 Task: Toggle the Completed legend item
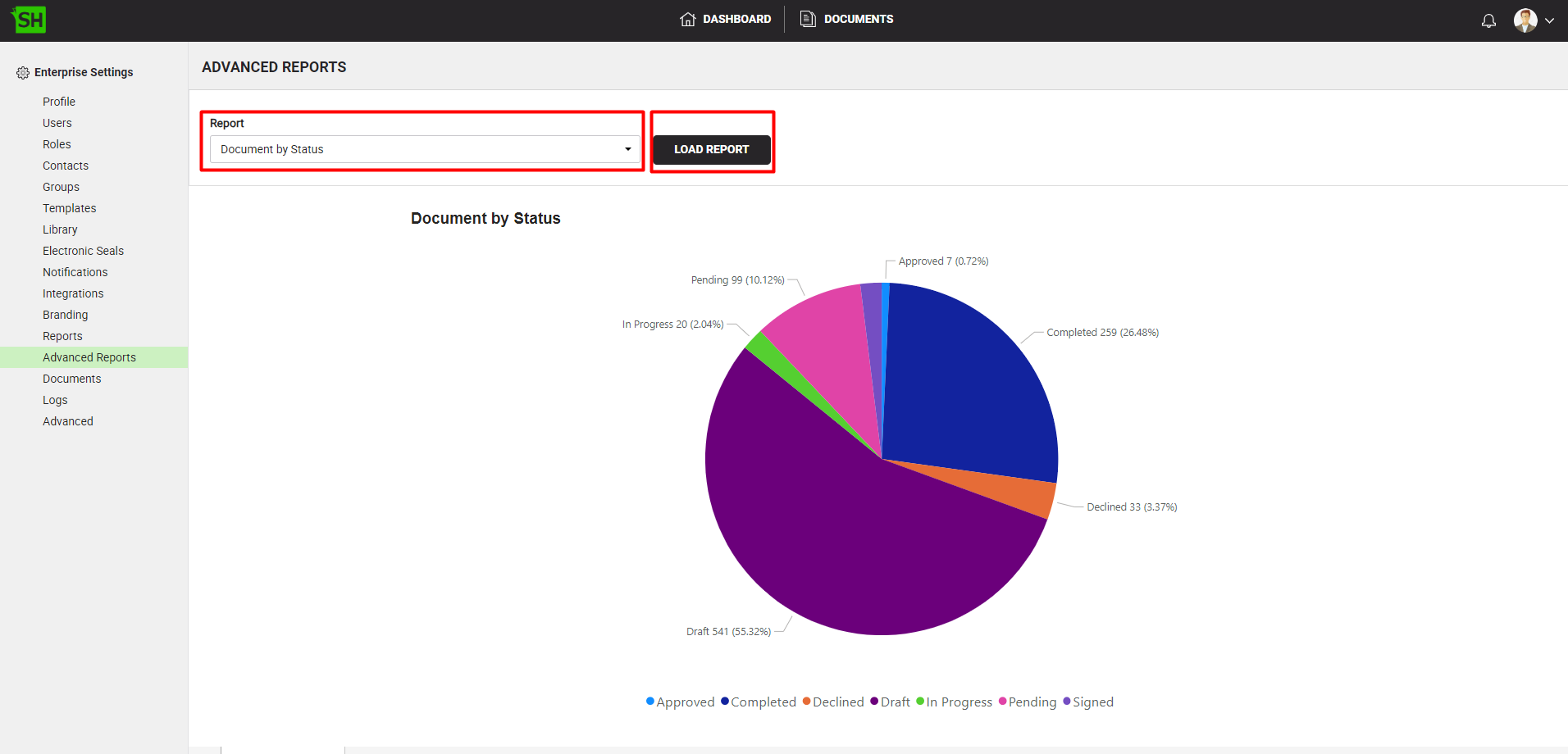tap(758, 702)
